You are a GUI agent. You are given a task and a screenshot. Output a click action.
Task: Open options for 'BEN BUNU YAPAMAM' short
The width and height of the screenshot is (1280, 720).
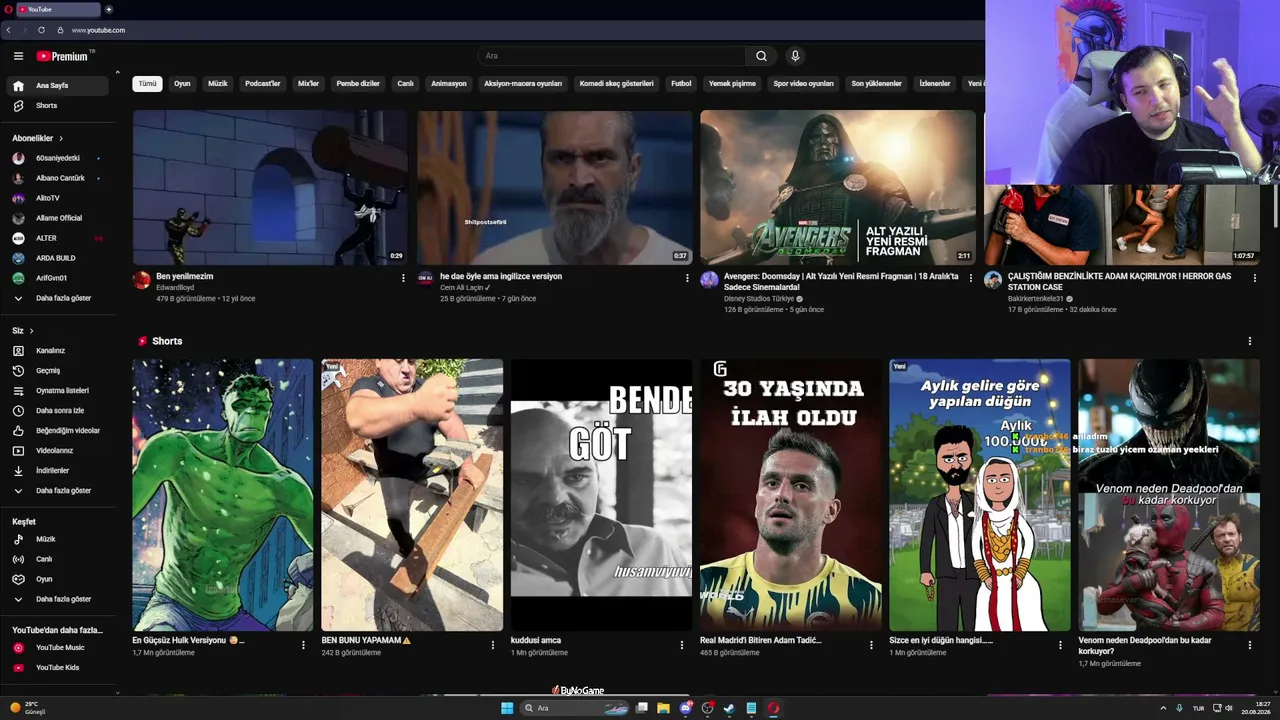point(492,645)
